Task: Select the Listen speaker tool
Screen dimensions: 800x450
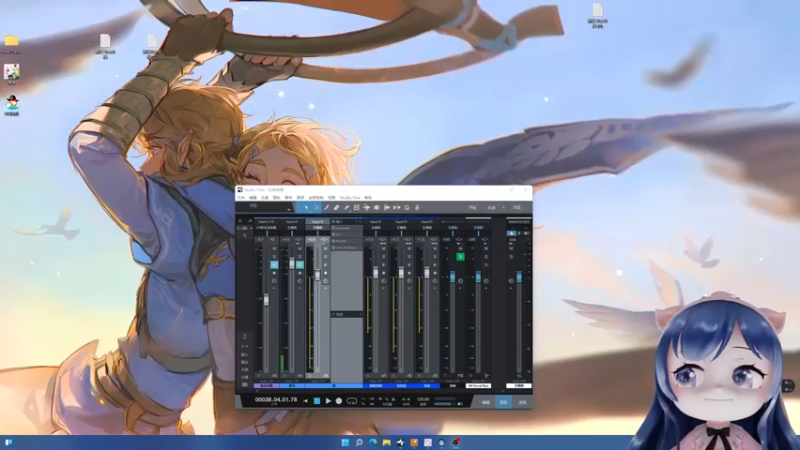Action: pyautogui.click(x=377, y=208)
